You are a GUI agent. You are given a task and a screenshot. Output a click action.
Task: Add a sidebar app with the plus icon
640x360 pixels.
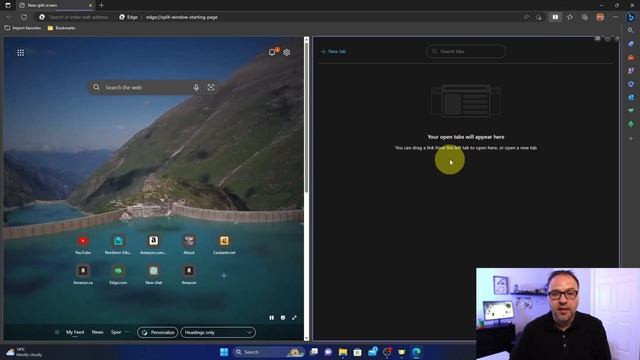click(x=631, y=138)
